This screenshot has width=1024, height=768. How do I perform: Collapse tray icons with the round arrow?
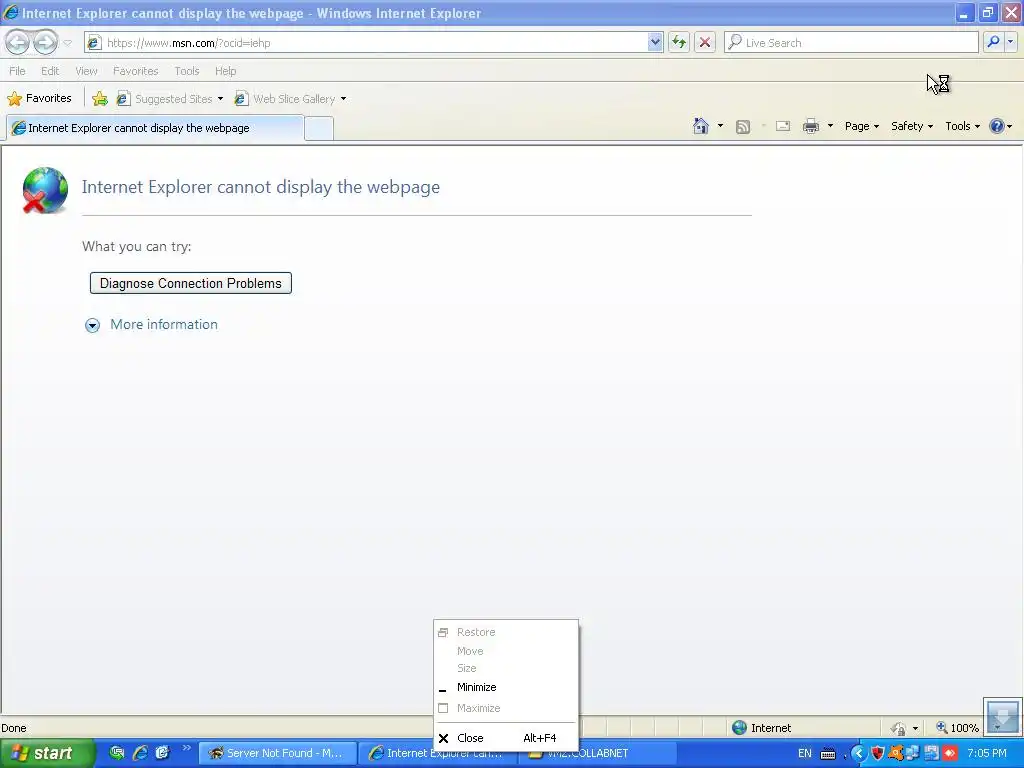[858, 754]
